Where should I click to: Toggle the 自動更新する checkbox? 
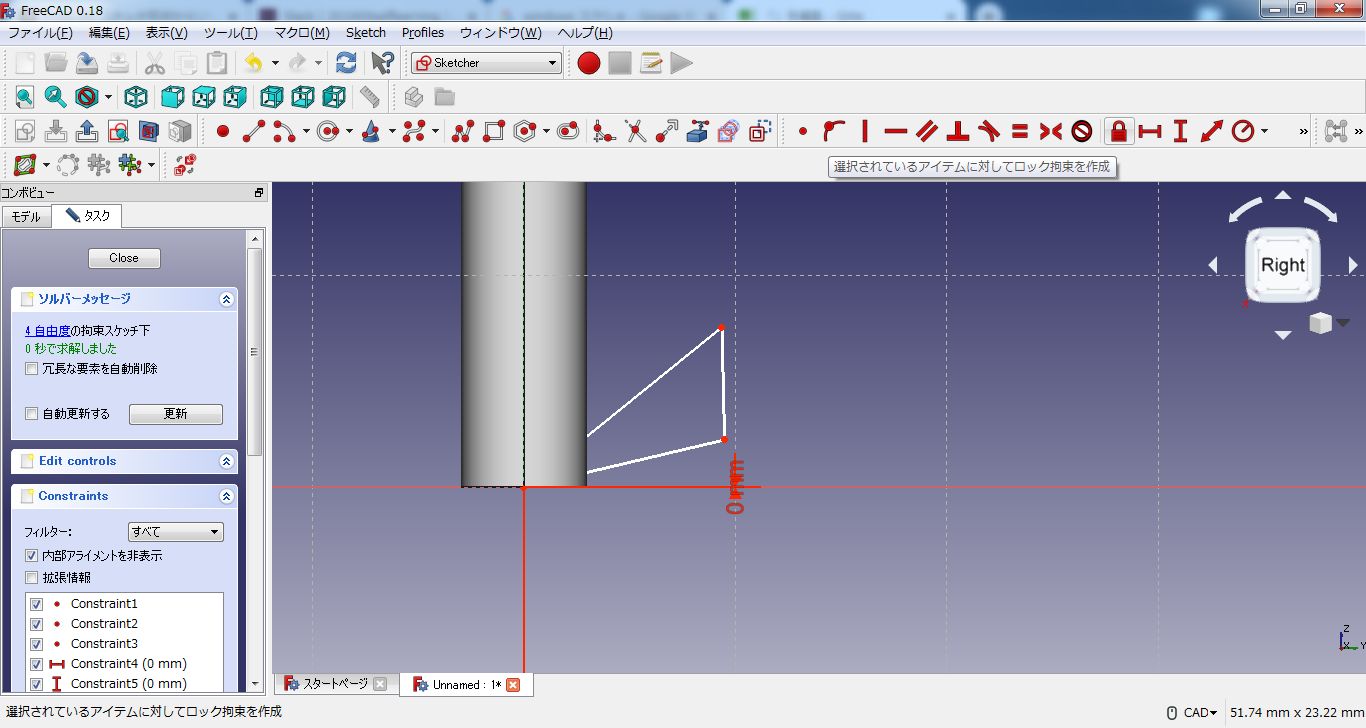click(x=32, y=414)
